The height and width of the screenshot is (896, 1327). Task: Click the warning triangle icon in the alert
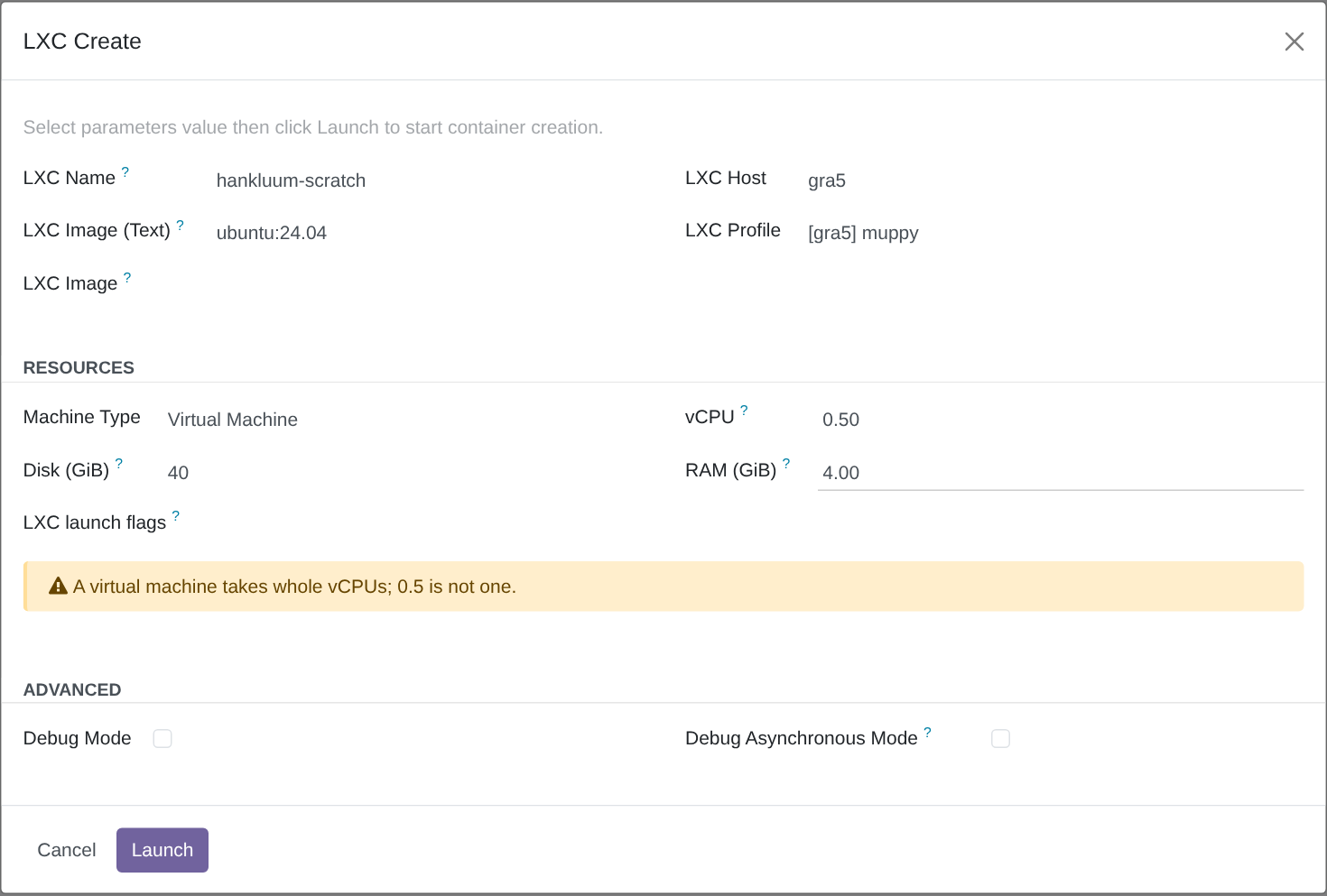[x=59, y=586]
